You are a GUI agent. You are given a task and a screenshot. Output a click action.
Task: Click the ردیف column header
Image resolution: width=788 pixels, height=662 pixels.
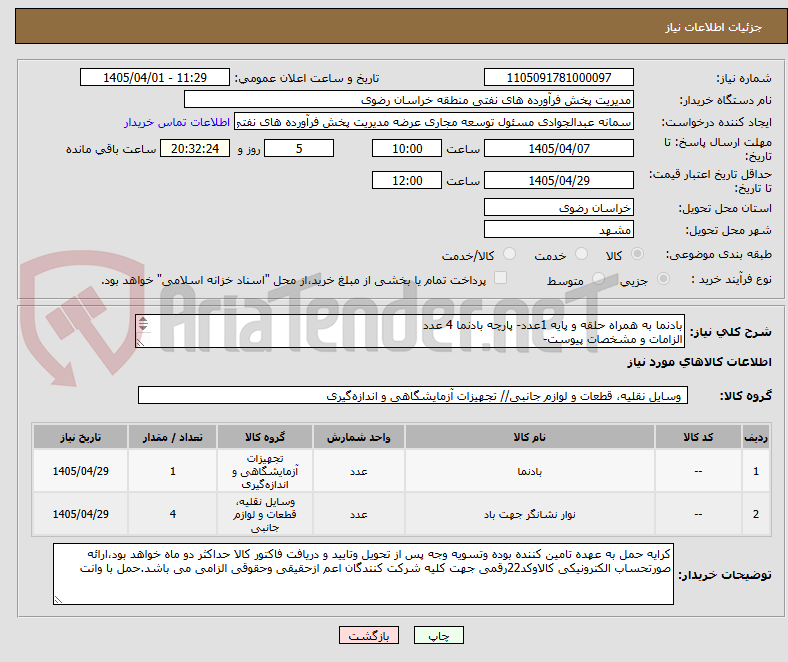(x=756, y=437)
